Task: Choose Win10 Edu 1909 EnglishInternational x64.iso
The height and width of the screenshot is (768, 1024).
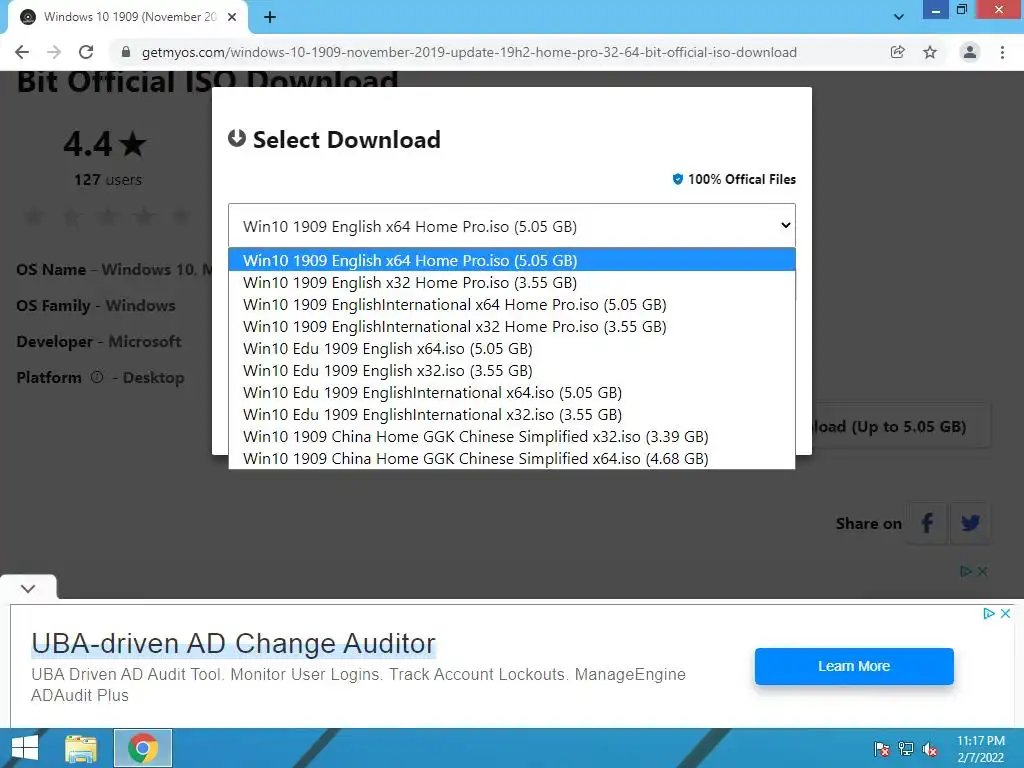Action: 512,392
